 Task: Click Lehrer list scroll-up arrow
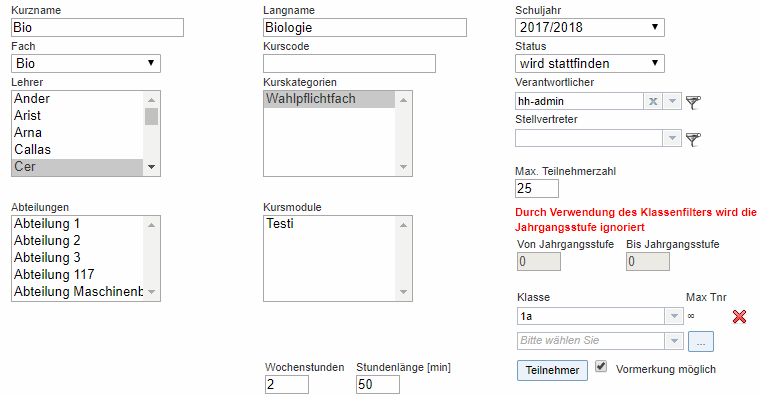point(152,100)
